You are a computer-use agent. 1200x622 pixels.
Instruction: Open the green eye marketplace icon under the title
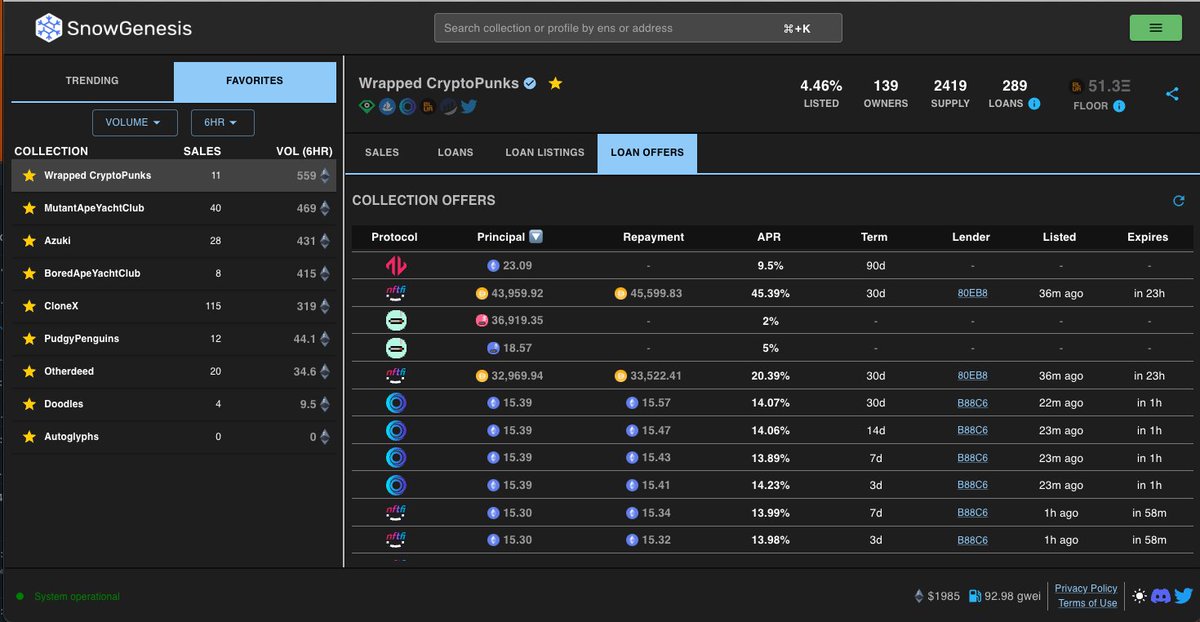(x=367, y=106)
